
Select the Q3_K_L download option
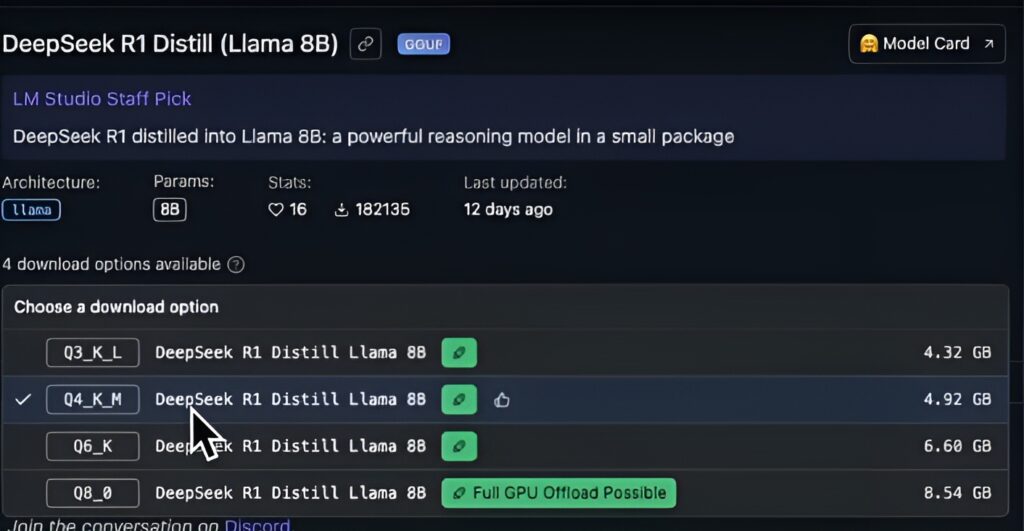(92, 353)
